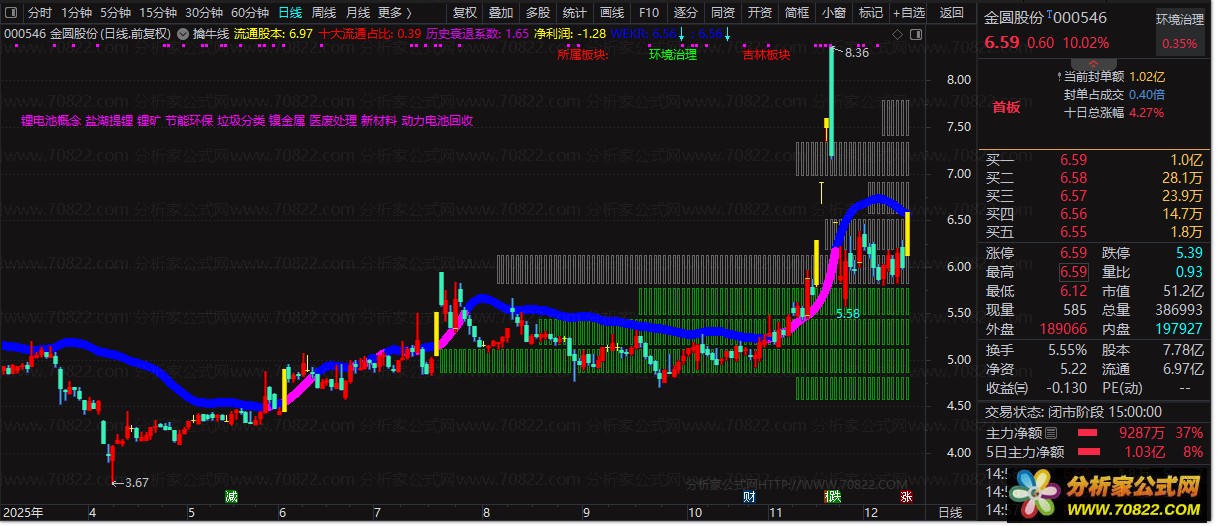This screenshot has width=1217, height=526.
Task: Click the low price label 3.67
Action: point(136,483)
